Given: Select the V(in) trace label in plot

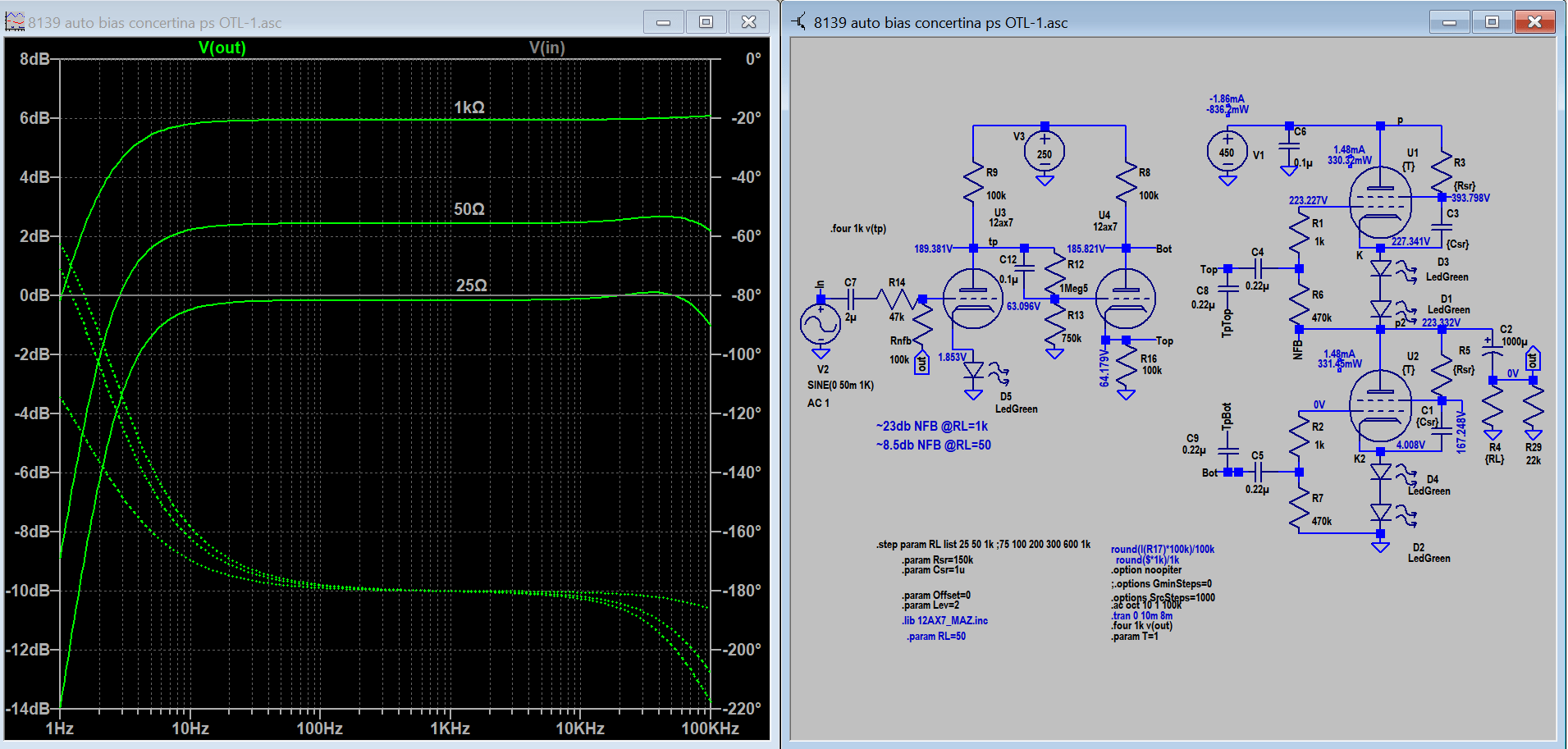Looking at the screenshot, I should 547,48.
